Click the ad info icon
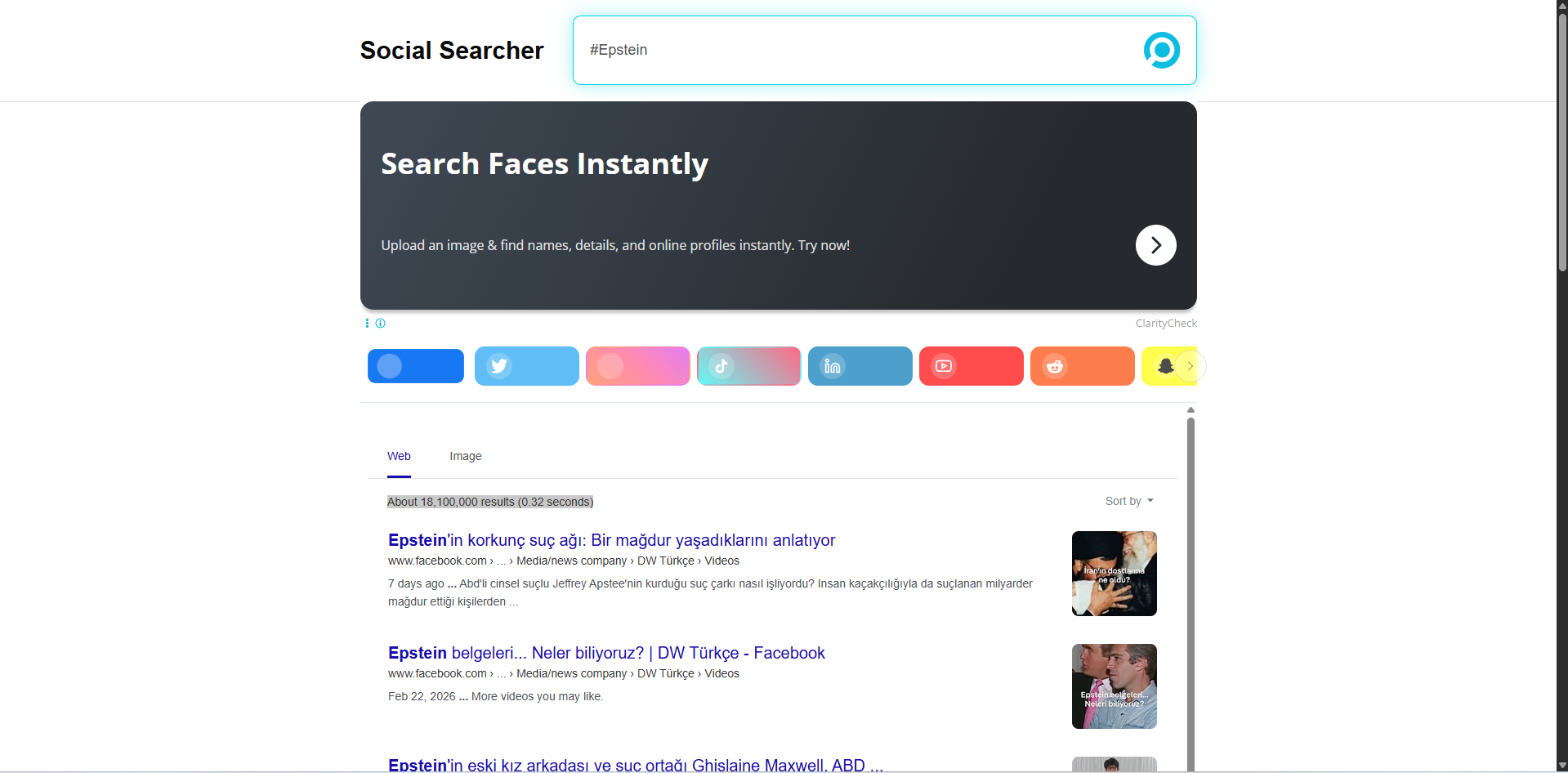The image size is (1568, 773). tap(380, 324)
